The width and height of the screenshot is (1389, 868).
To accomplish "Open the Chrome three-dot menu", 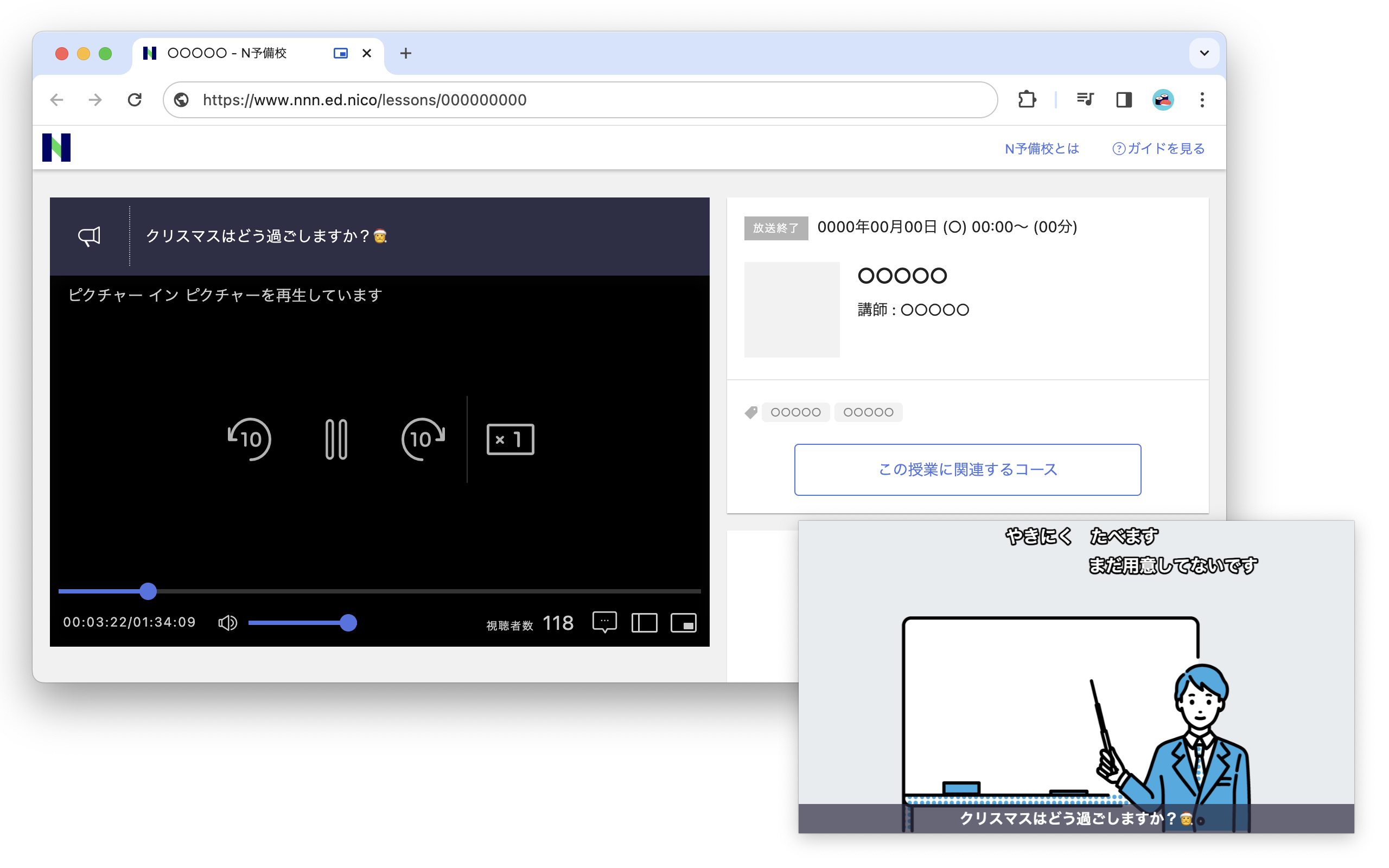I will coord(1202,99).
